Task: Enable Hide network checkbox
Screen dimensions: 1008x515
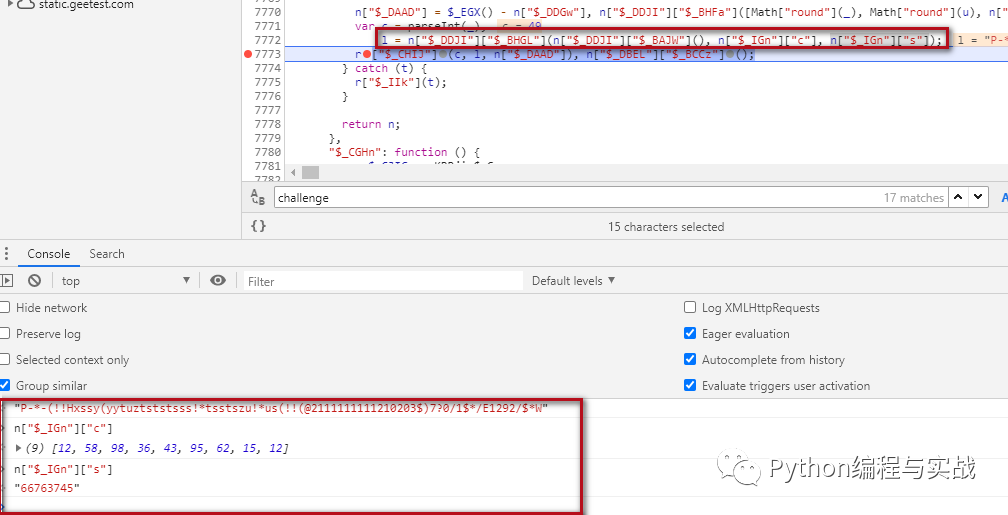Action: point(4,308)
